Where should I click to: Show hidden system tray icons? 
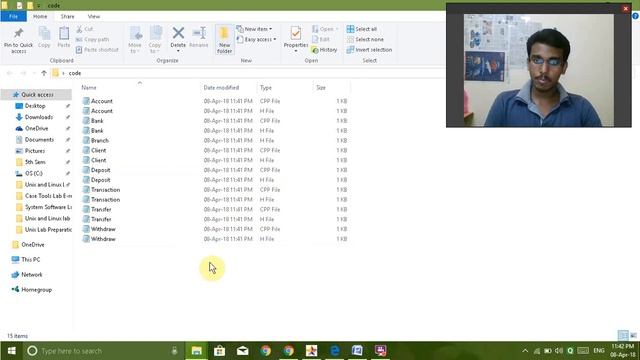pos(525,351)
